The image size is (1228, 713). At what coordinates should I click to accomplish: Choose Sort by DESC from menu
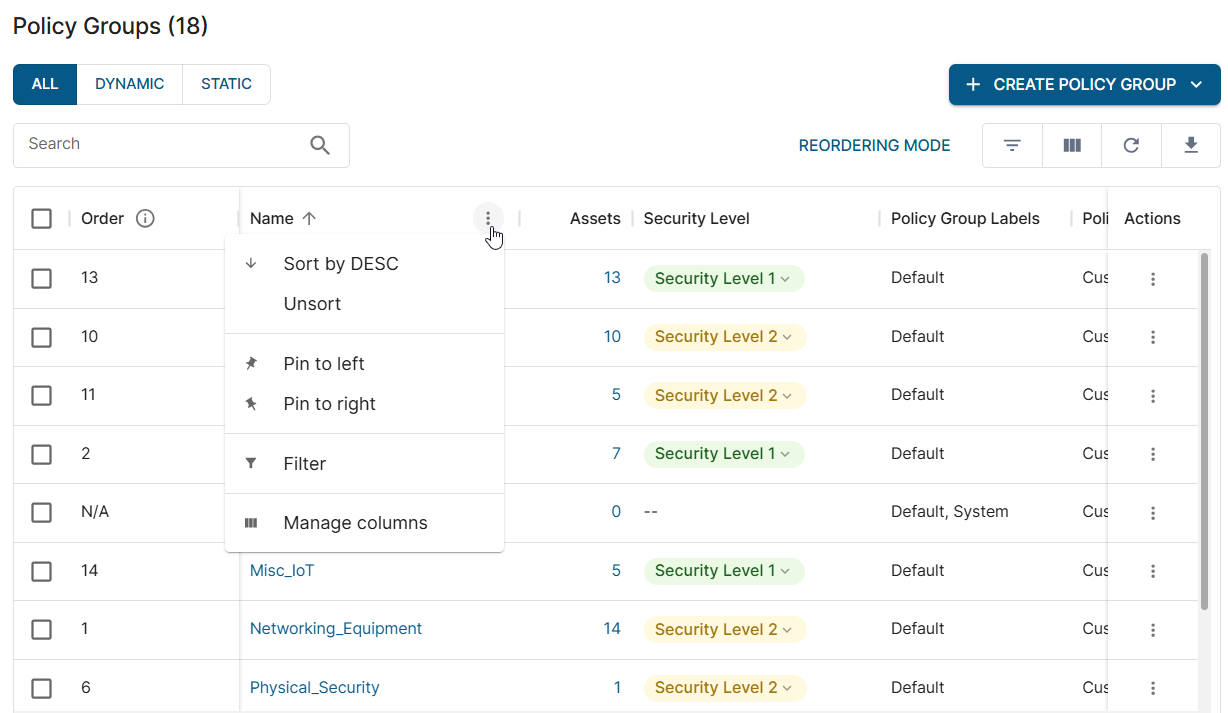[341, 264]
